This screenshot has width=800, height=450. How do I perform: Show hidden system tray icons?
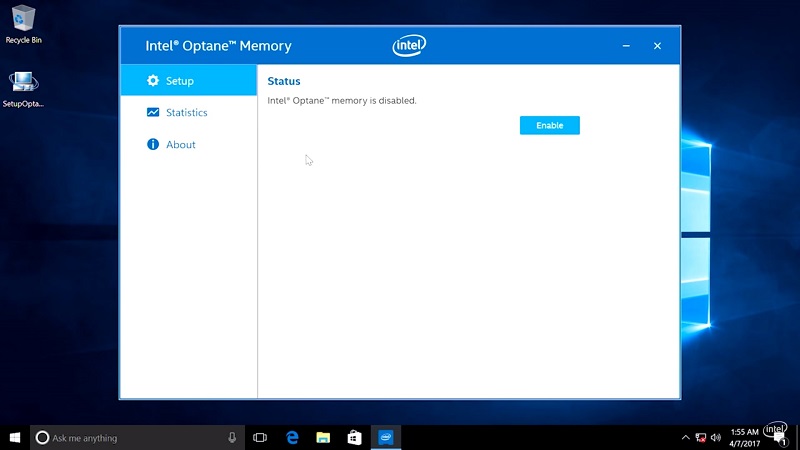[x=686, y=438]
